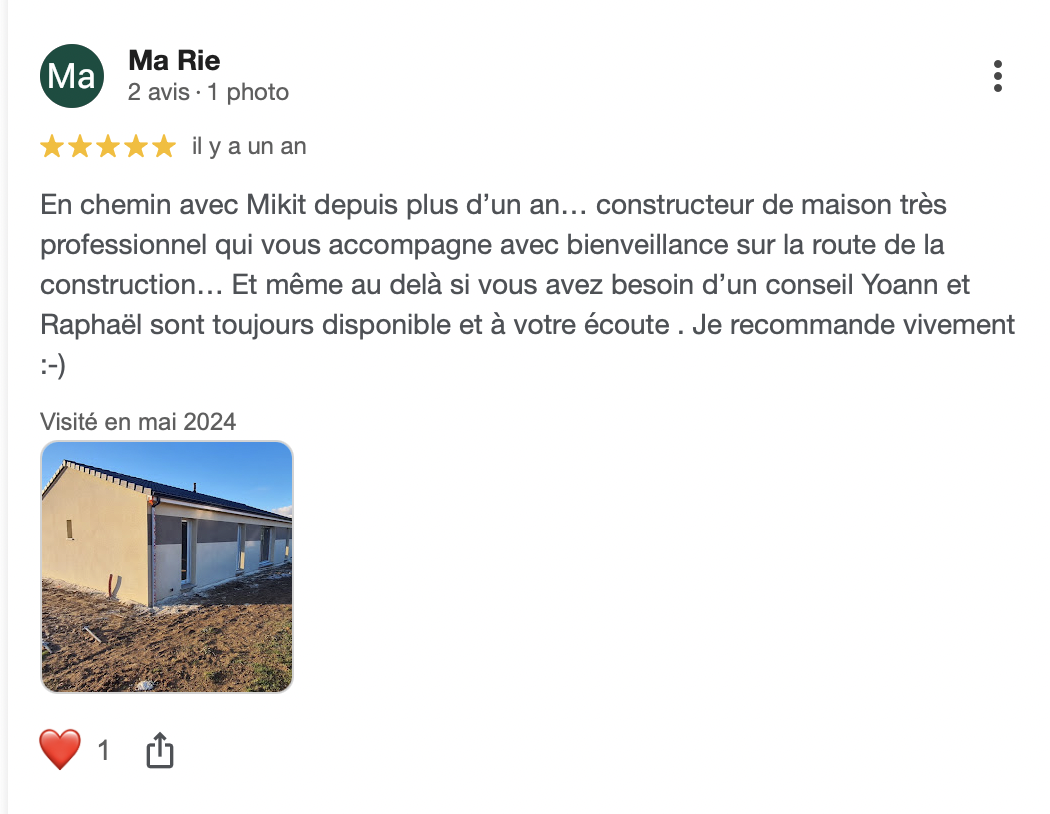Open the attached house photo thumbnail

pos(166,566)
